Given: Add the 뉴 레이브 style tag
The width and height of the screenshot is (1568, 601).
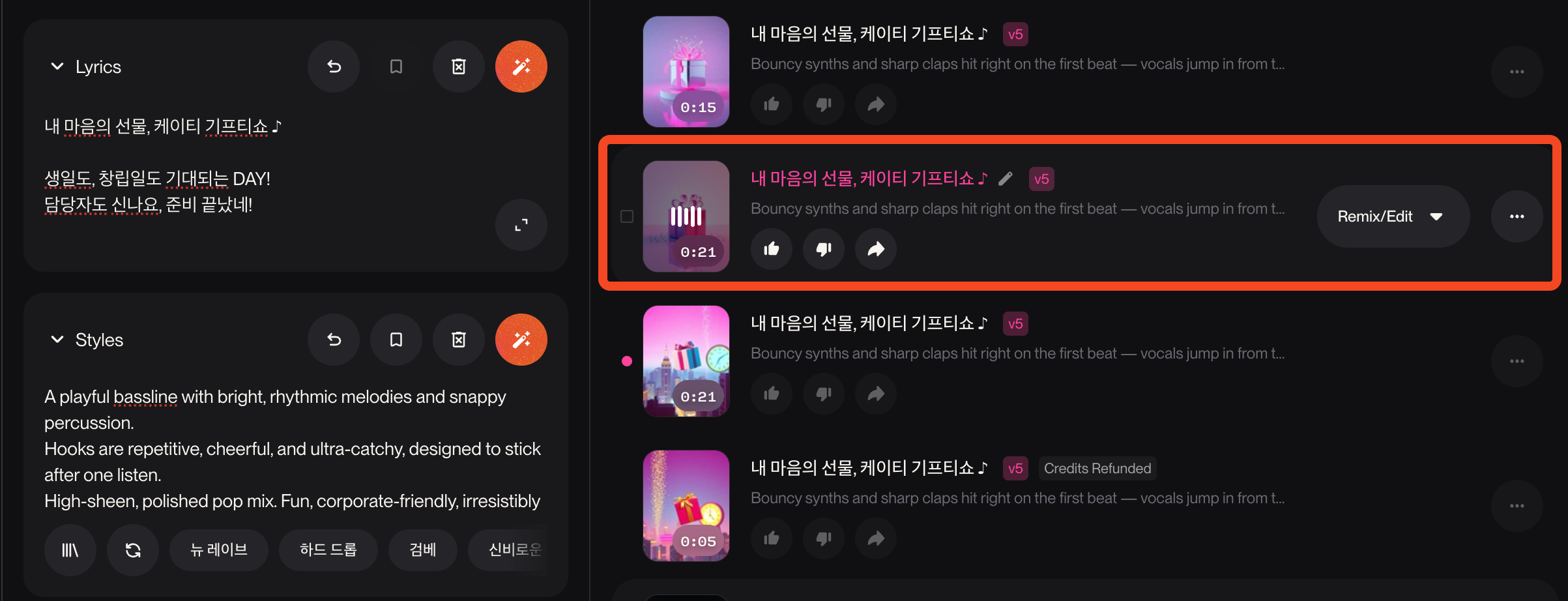Looking at the screenshot, I should [x=219, y=550].
